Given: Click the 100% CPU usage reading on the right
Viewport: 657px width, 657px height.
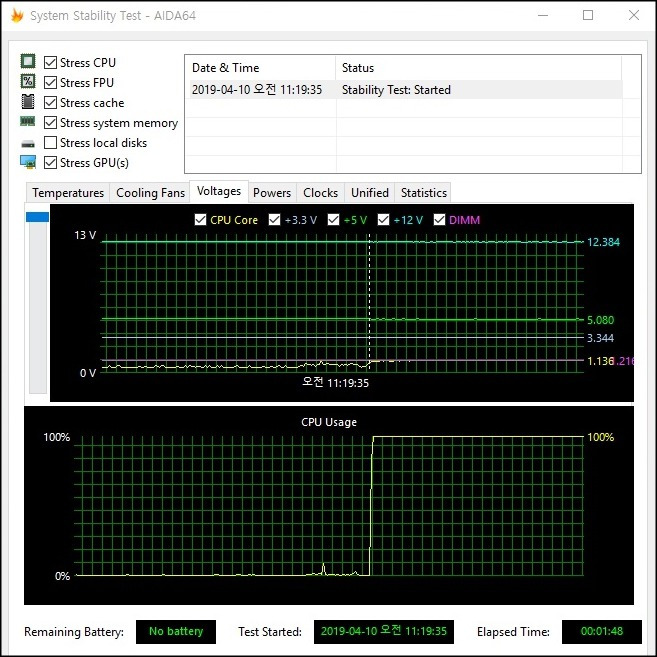Looking at the screenshot, I should coord(600,437).
